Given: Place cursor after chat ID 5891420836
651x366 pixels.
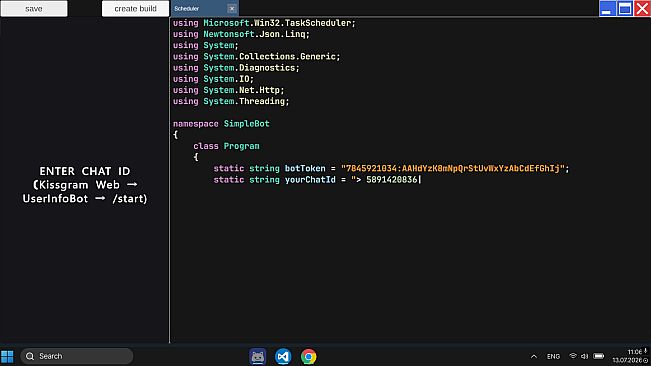Looking at the screenshot, I should pos(419,180).
